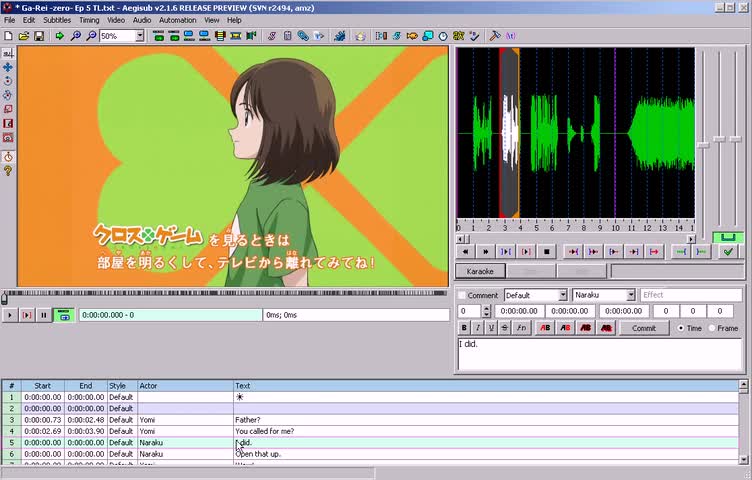
Task: Select the Scale subtitles tool
Action: click(x=8, y=109)
